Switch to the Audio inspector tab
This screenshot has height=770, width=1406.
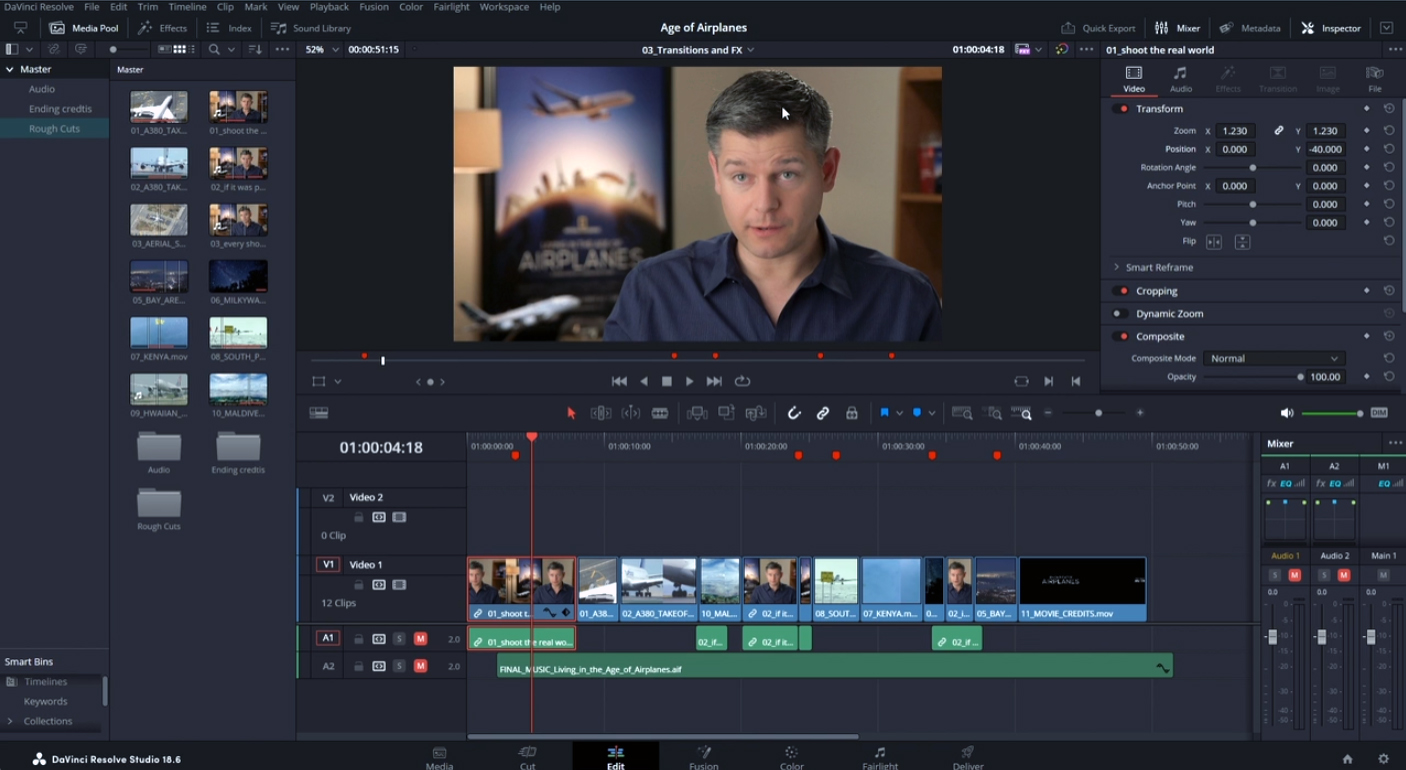coord(1180,79)
